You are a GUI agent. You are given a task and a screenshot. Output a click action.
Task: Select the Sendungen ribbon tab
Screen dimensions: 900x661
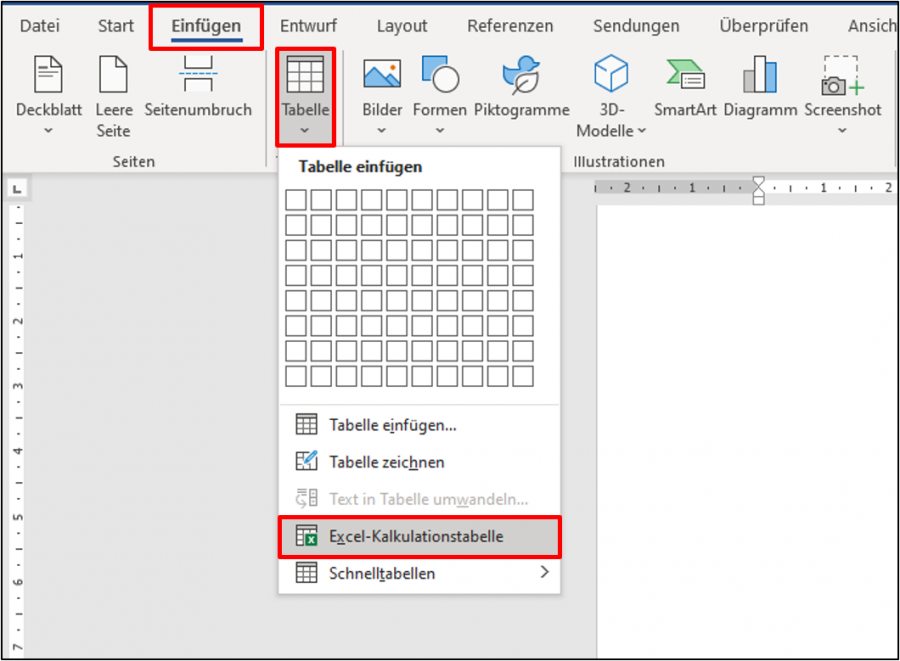click(x=635, y=26)
